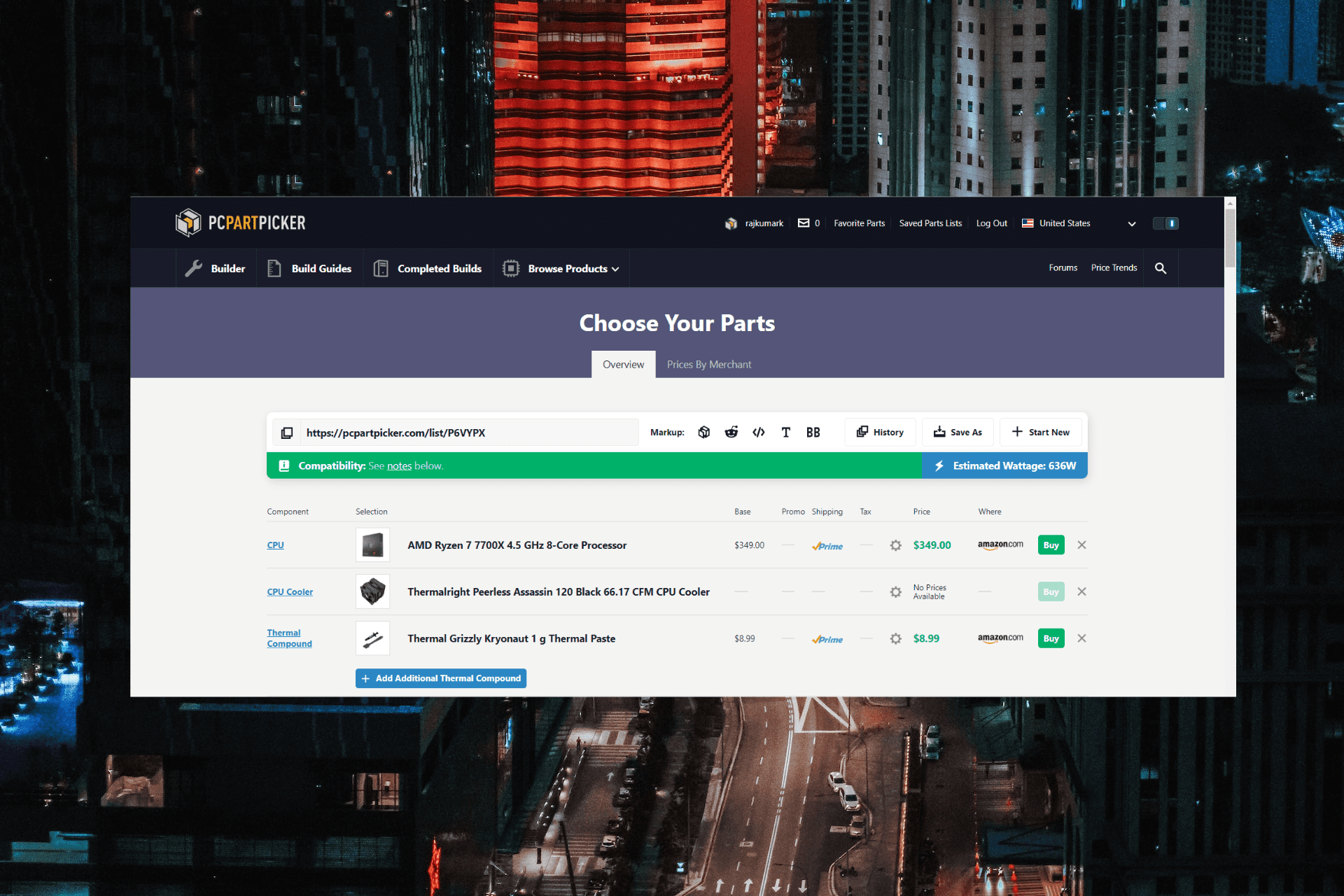Remove the CPU Cooler from the list
The height and width of the screenshot is (896, 1344).
tap(1081, 591)
